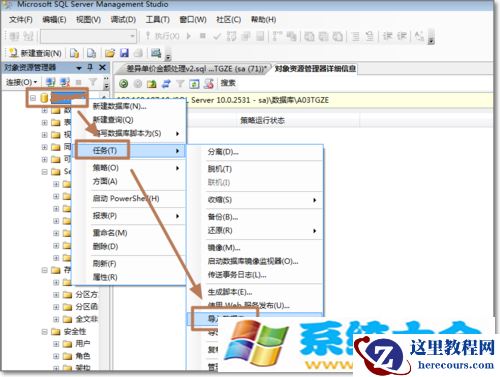500x377 pixels.
Task: Open the 编辑(E) menu
Action: [x=54, y=20]
